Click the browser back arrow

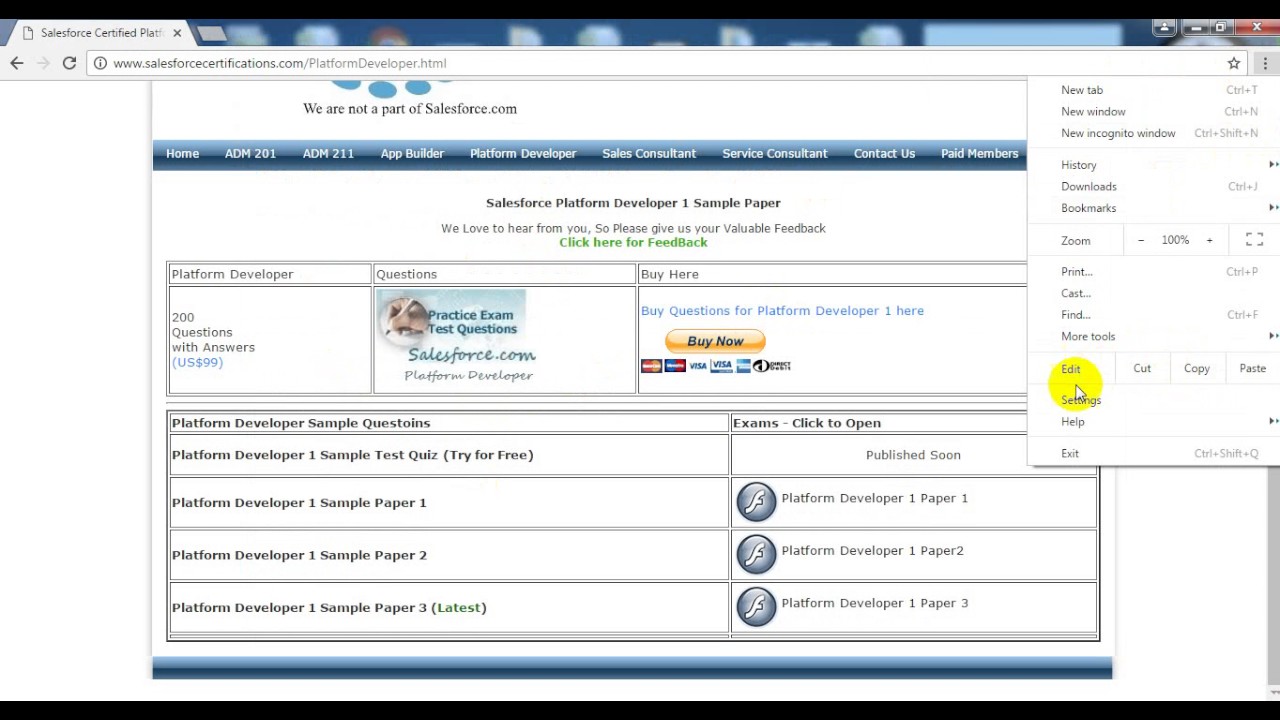pos(17,63)
